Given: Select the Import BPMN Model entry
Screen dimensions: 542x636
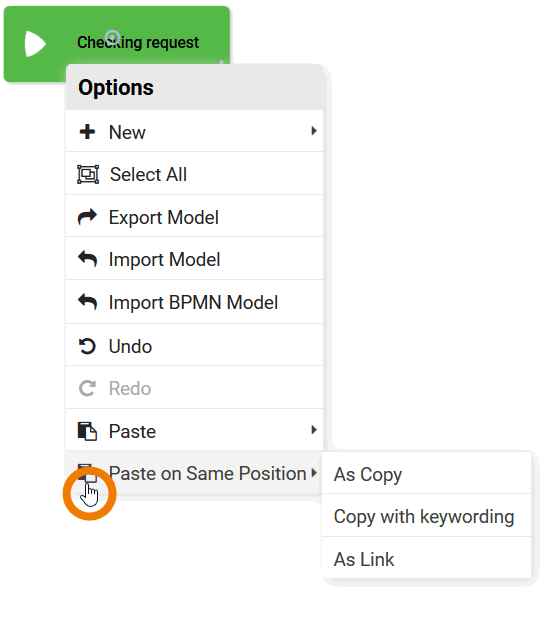Looking at the screenshot, I should tap(194, 302).
